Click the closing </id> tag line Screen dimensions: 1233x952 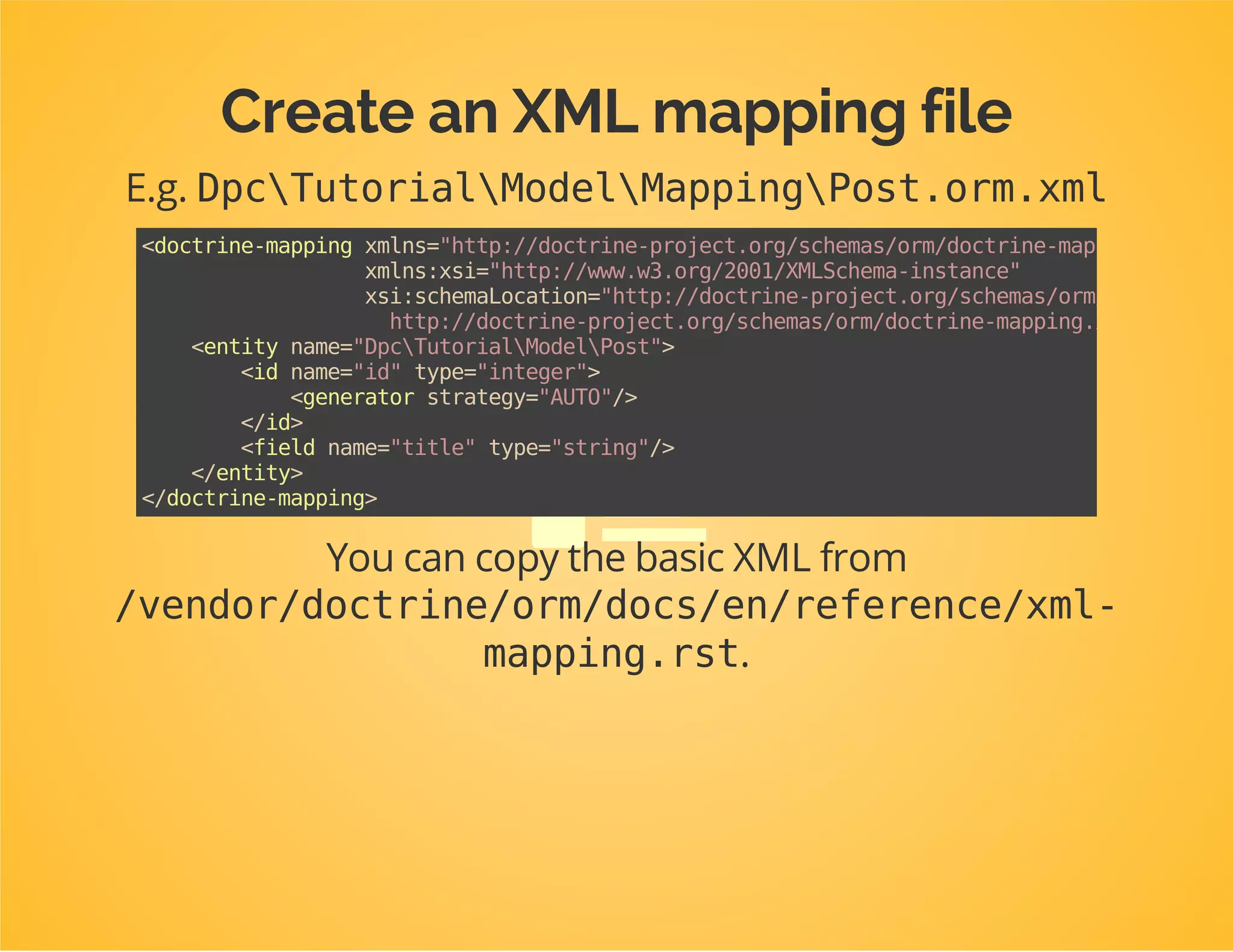click(272, 422)
